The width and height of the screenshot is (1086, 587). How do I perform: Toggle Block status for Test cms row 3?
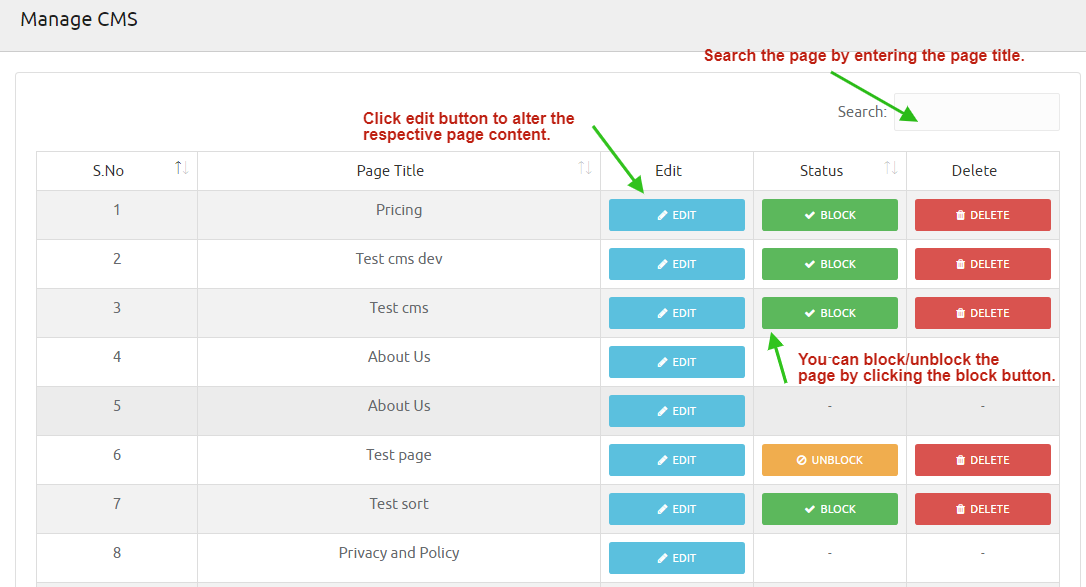[x=829, y=313]
